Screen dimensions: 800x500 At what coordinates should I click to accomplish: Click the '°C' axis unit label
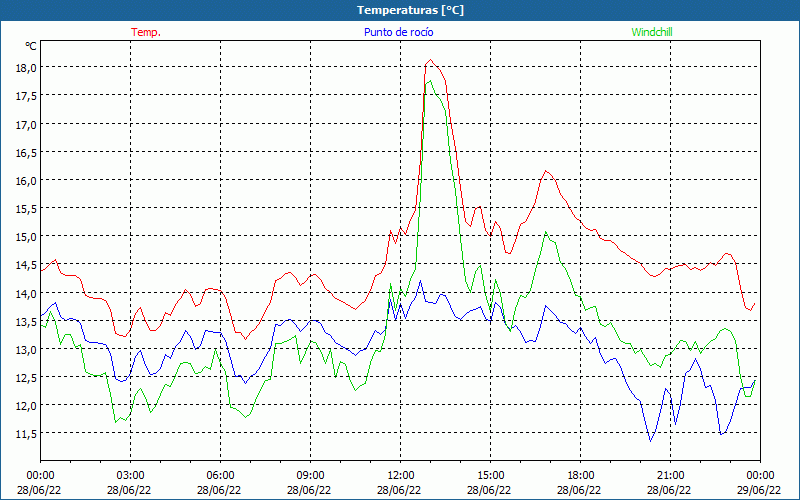pos(31,46)
